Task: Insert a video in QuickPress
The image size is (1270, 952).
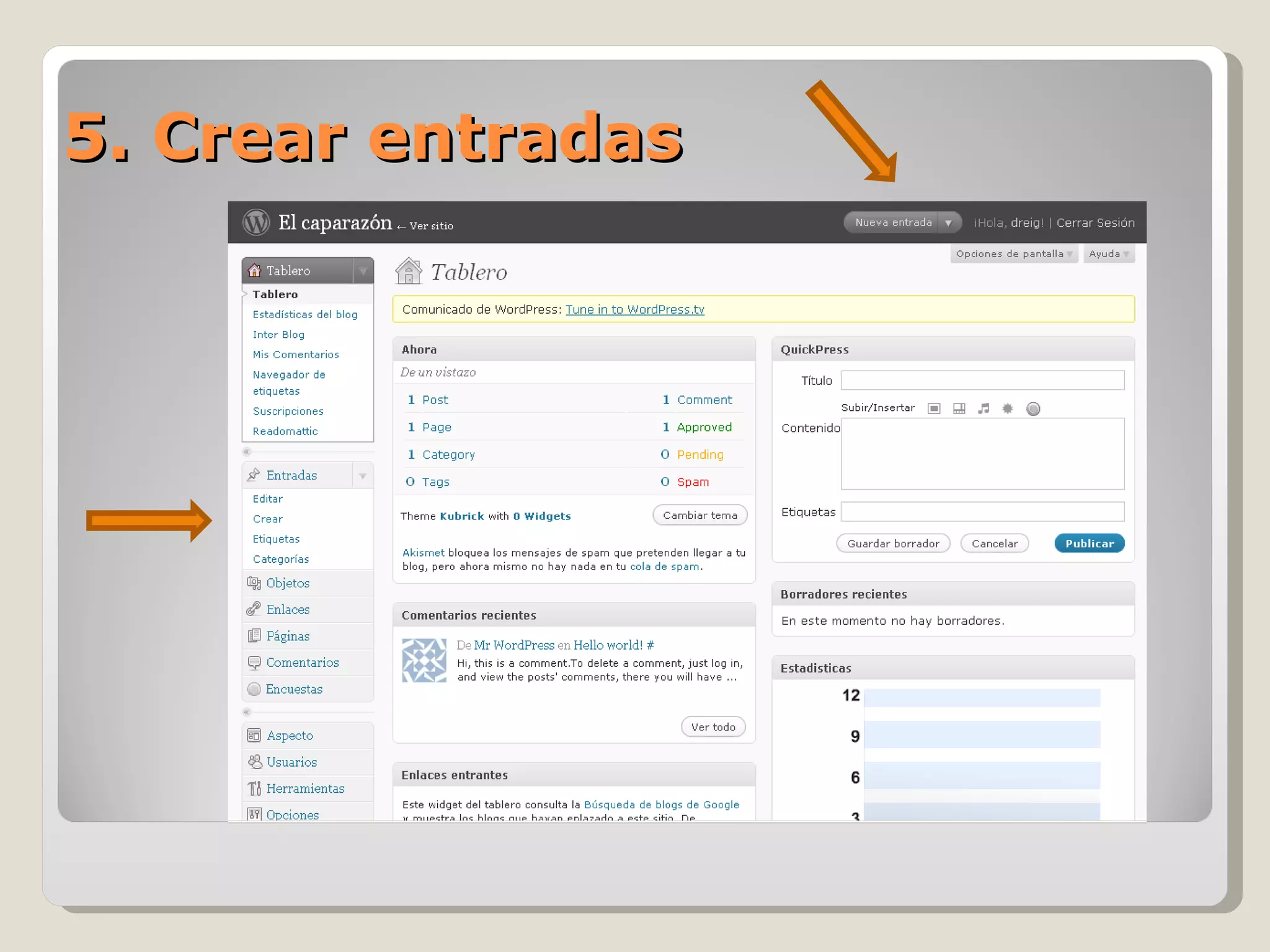Action: (959, 408)
